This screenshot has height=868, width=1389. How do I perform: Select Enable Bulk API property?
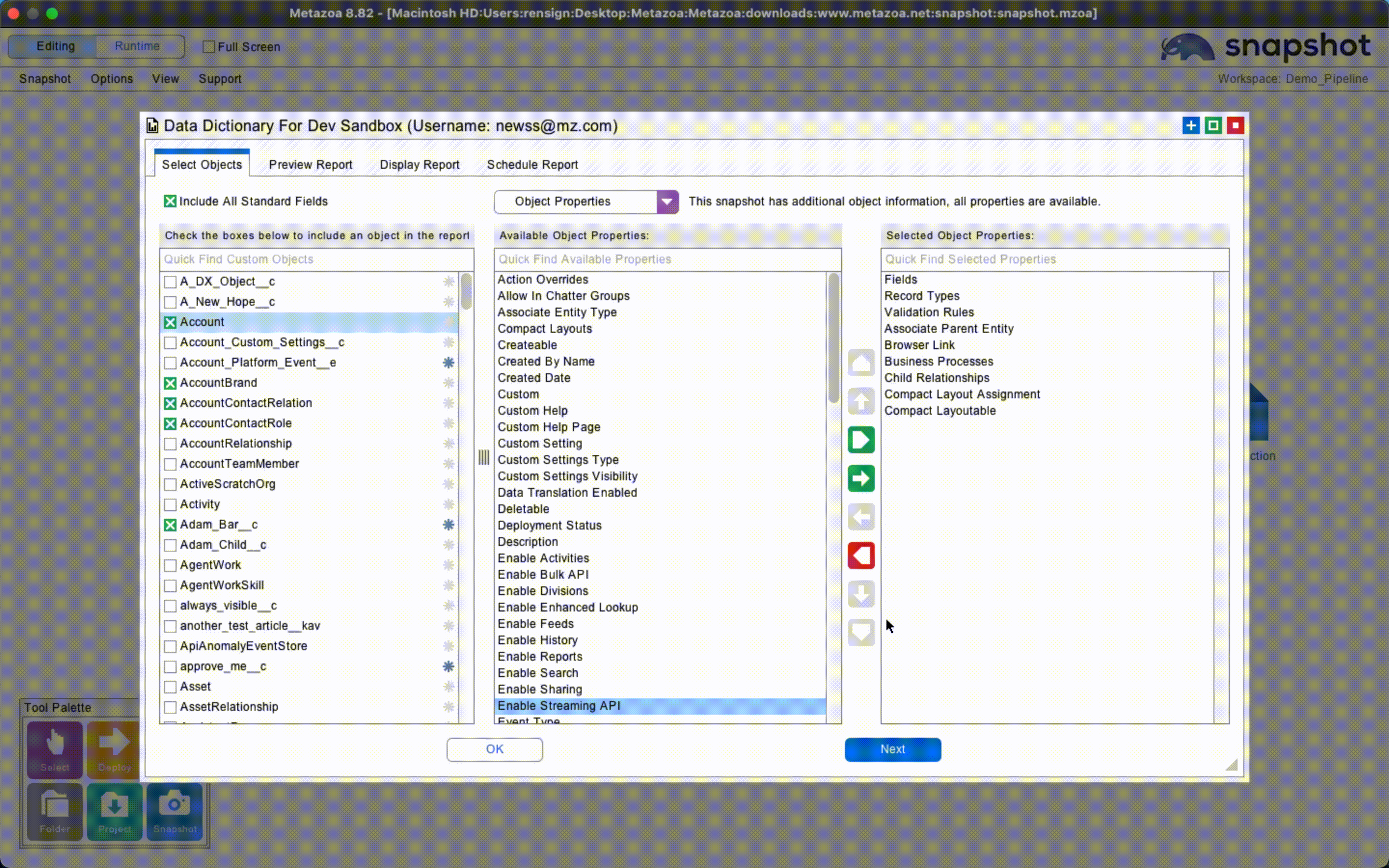660,575
